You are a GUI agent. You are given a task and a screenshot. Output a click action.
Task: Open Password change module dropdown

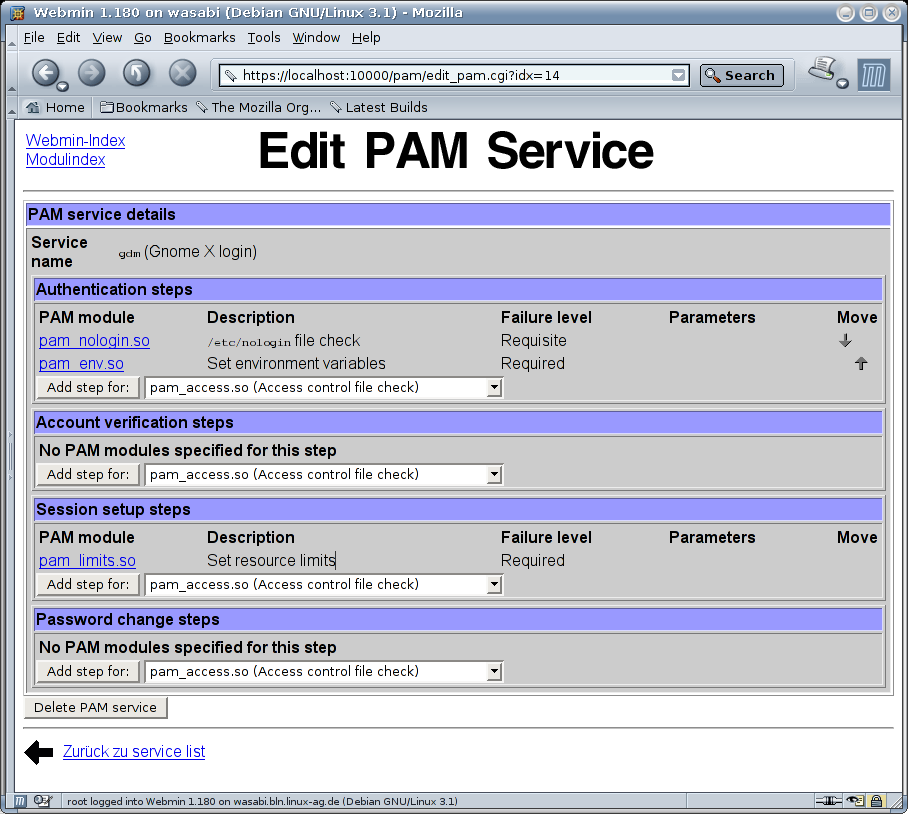point(324,671)
